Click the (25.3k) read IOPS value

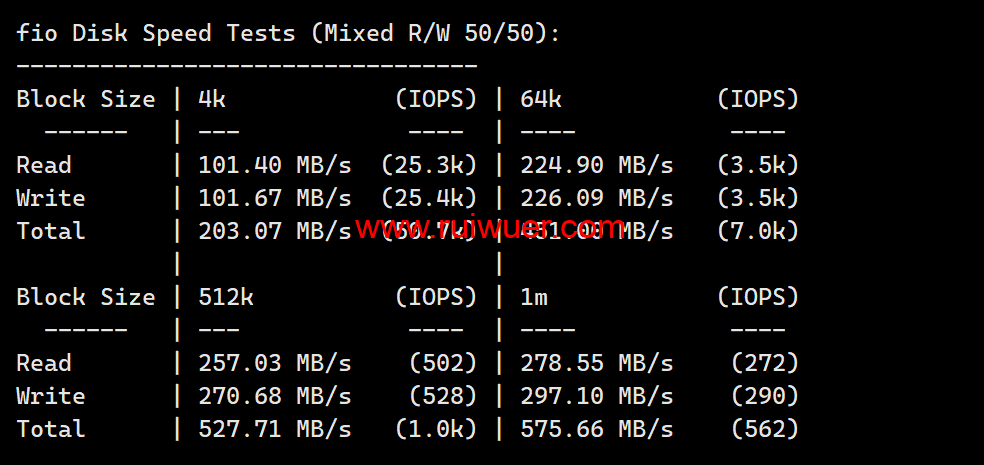click(429, 165)
